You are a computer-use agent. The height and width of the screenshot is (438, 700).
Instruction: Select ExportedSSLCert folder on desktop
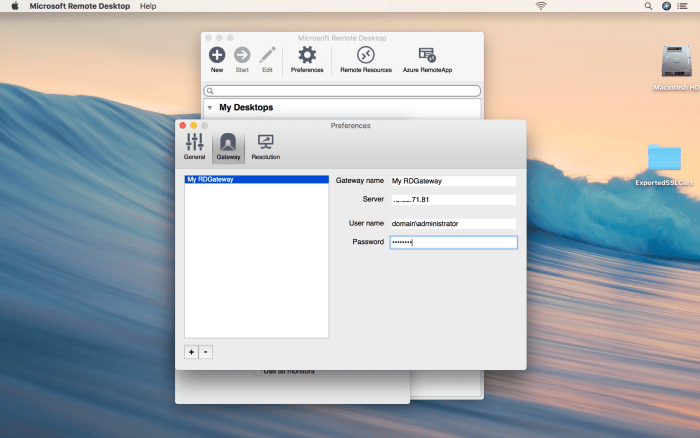[x=664, y=165]
